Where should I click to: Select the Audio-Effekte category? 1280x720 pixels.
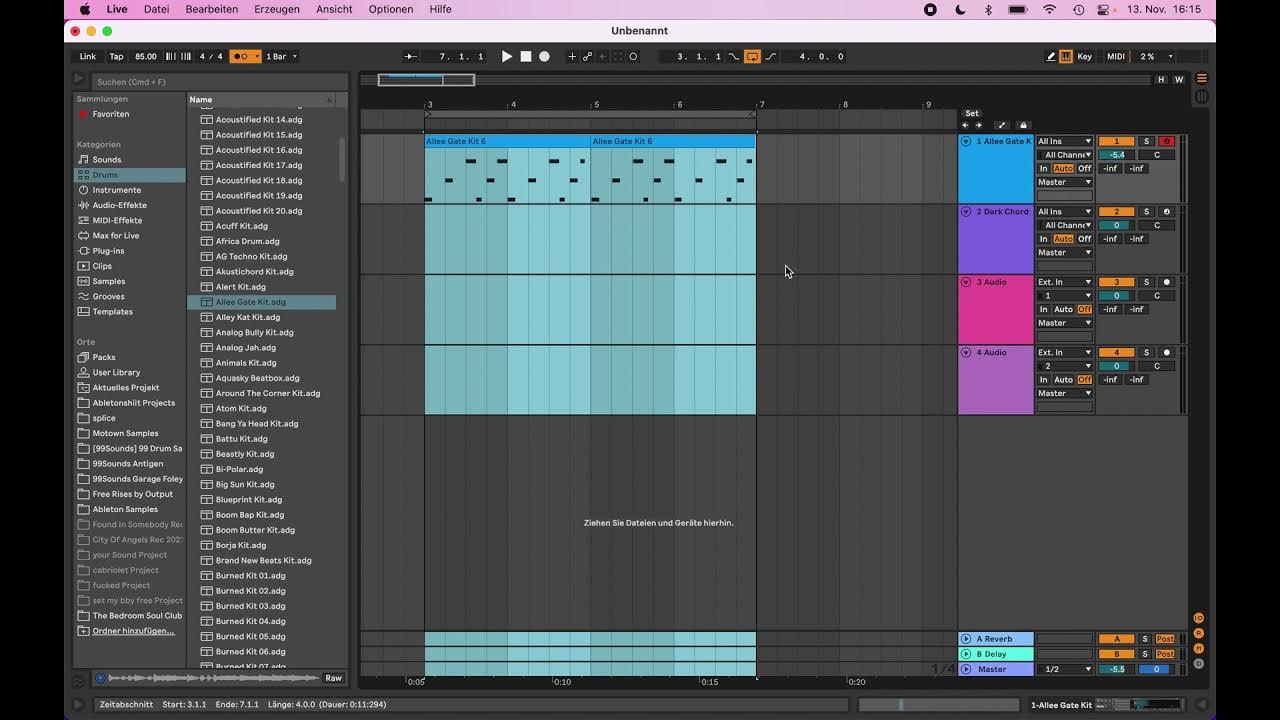(119, 205)
